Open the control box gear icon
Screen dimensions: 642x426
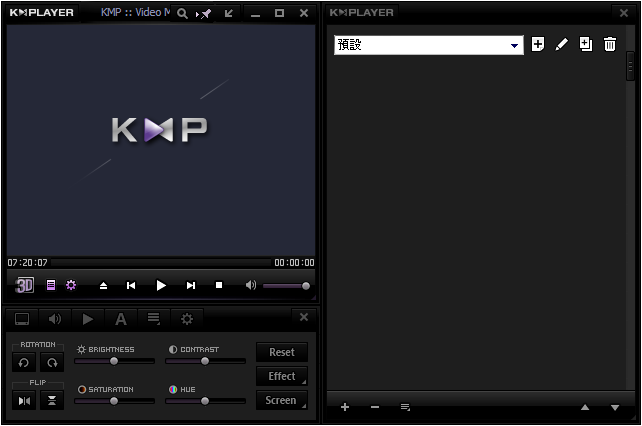pyautogui.click(x=71, y=285)
